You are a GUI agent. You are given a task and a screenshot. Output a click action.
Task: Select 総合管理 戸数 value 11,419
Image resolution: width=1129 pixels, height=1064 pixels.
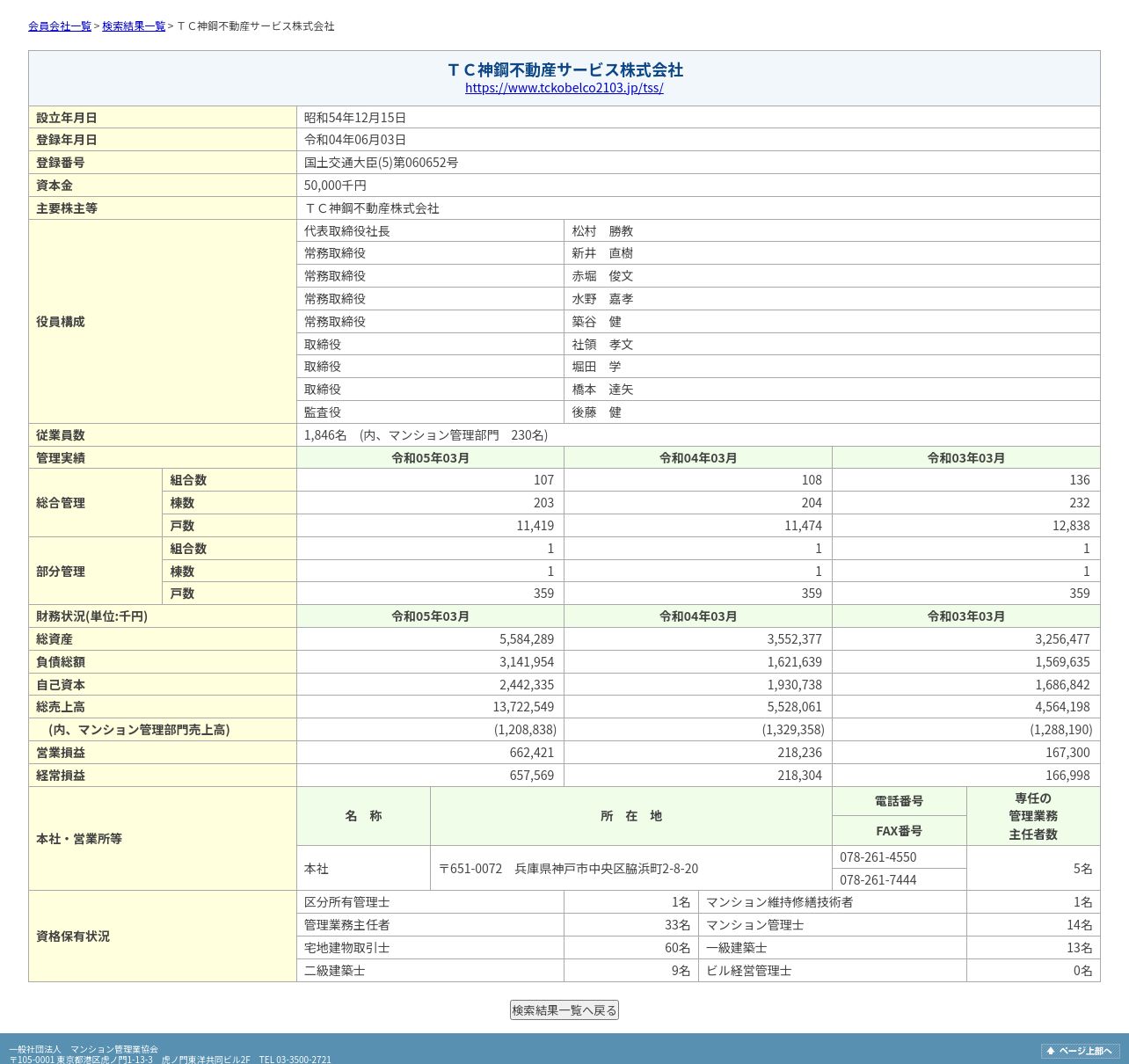click(x=535, y=526)
